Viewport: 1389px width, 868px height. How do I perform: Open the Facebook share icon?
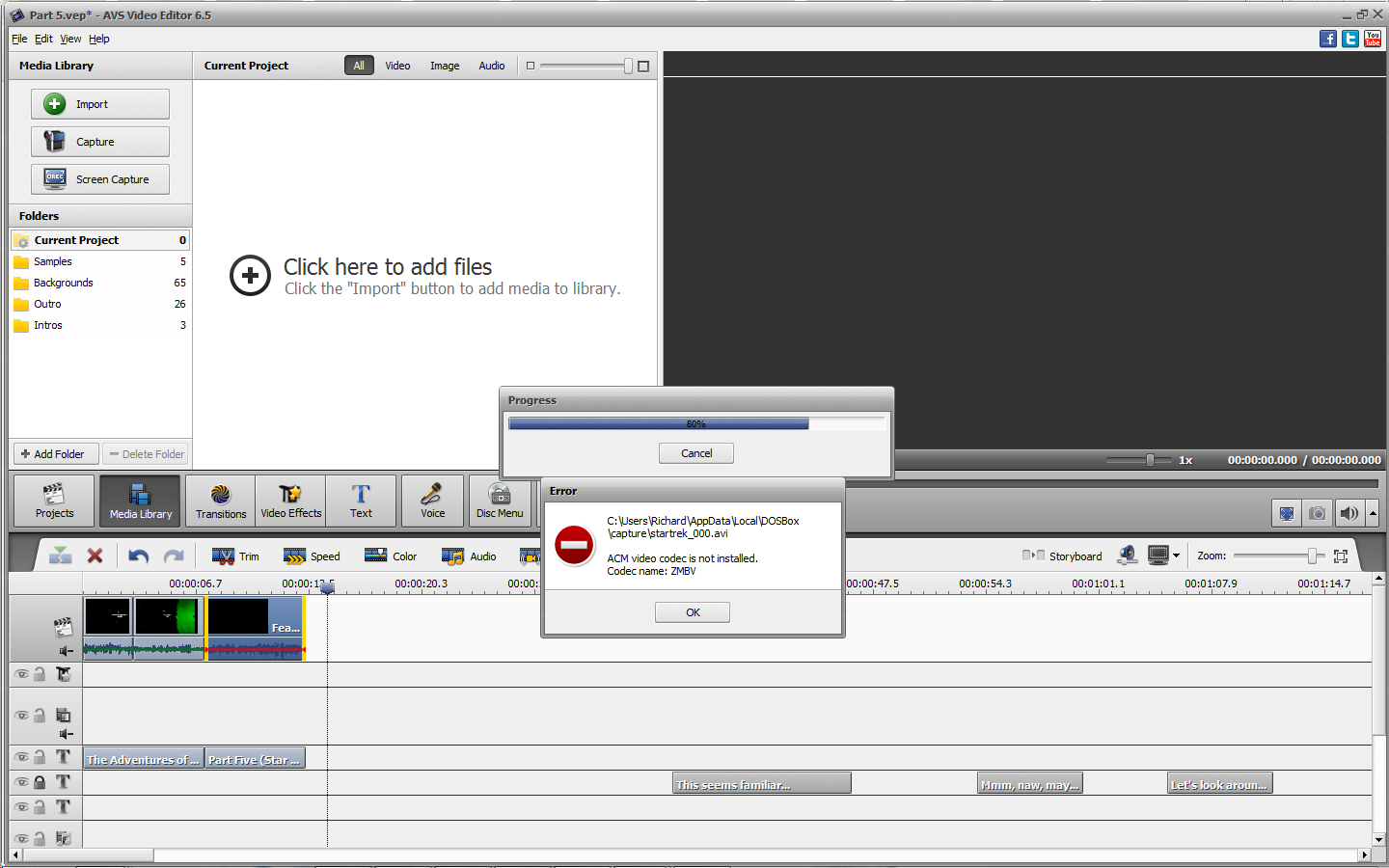point(1328,39)
